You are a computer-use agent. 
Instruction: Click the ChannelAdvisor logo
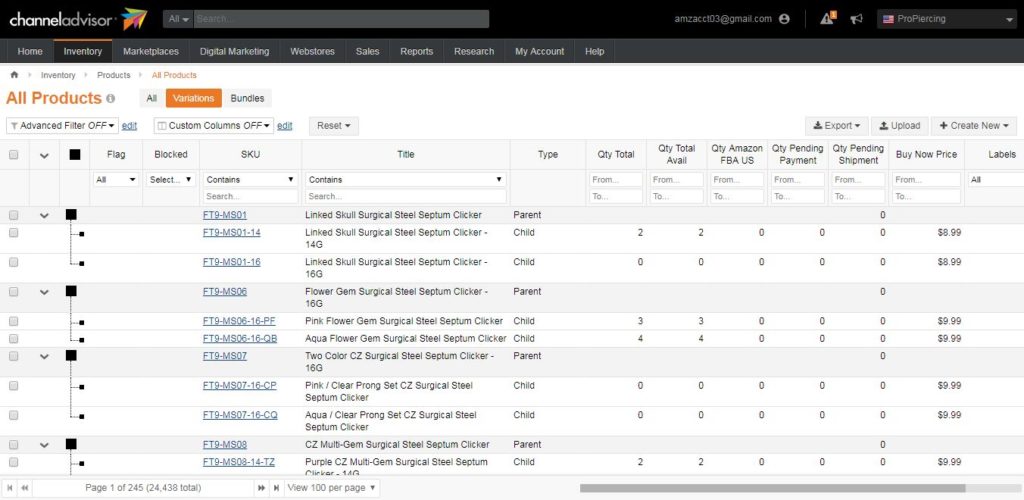(77, 18)
